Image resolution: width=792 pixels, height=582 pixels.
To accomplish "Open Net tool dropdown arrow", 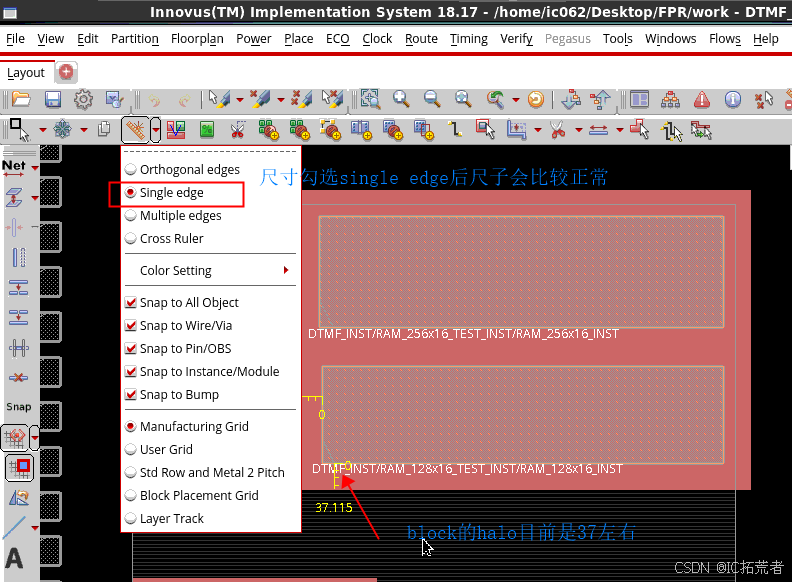I will point(35,167).
